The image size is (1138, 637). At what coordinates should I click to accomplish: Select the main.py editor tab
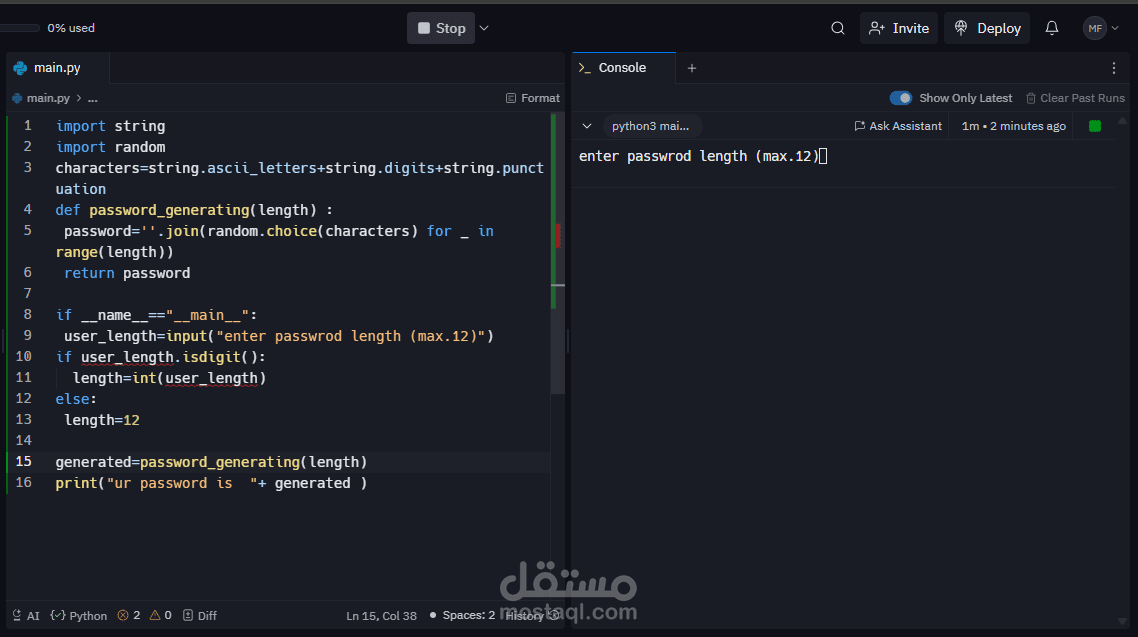click(x=57, y=67)
